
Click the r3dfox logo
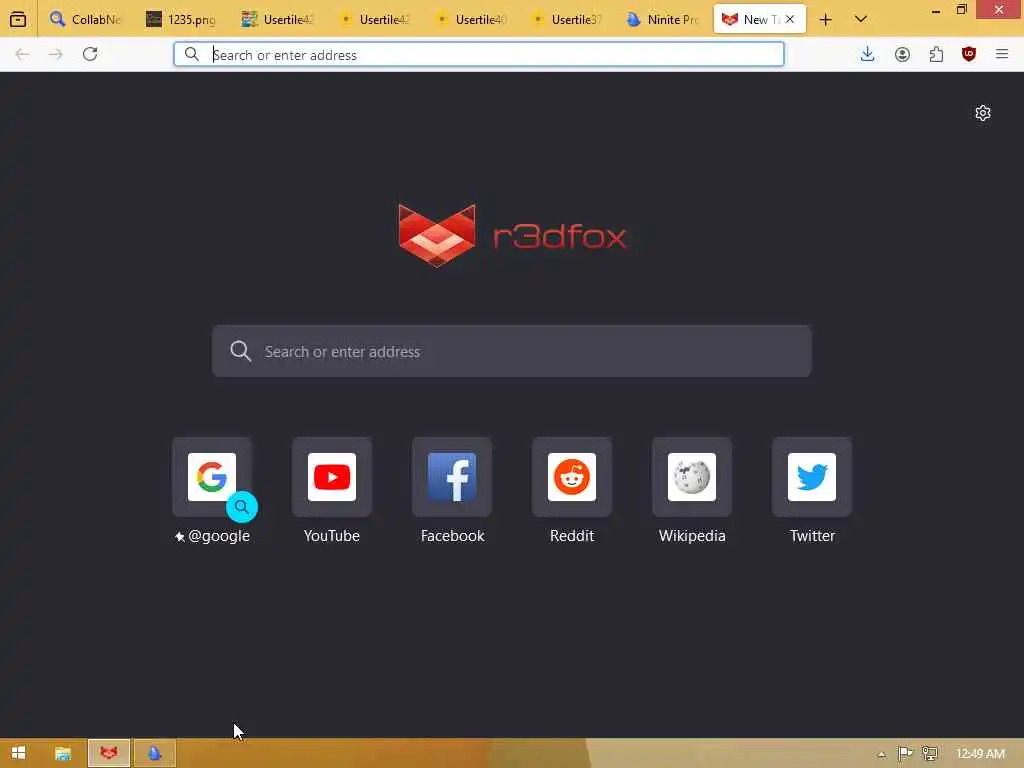[x=513, y=235]
